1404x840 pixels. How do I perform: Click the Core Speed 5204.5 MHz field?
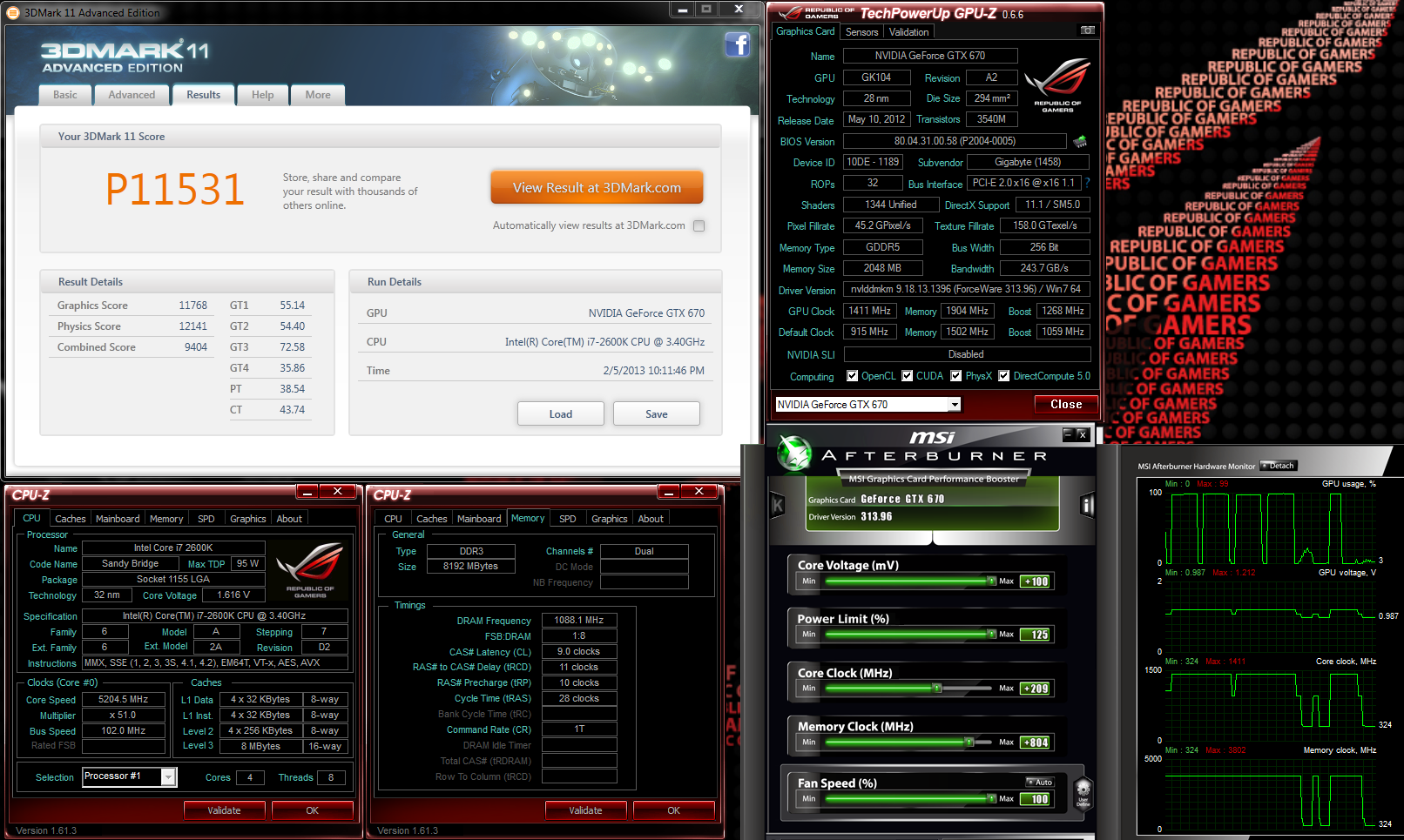click(x=124, y=699)
